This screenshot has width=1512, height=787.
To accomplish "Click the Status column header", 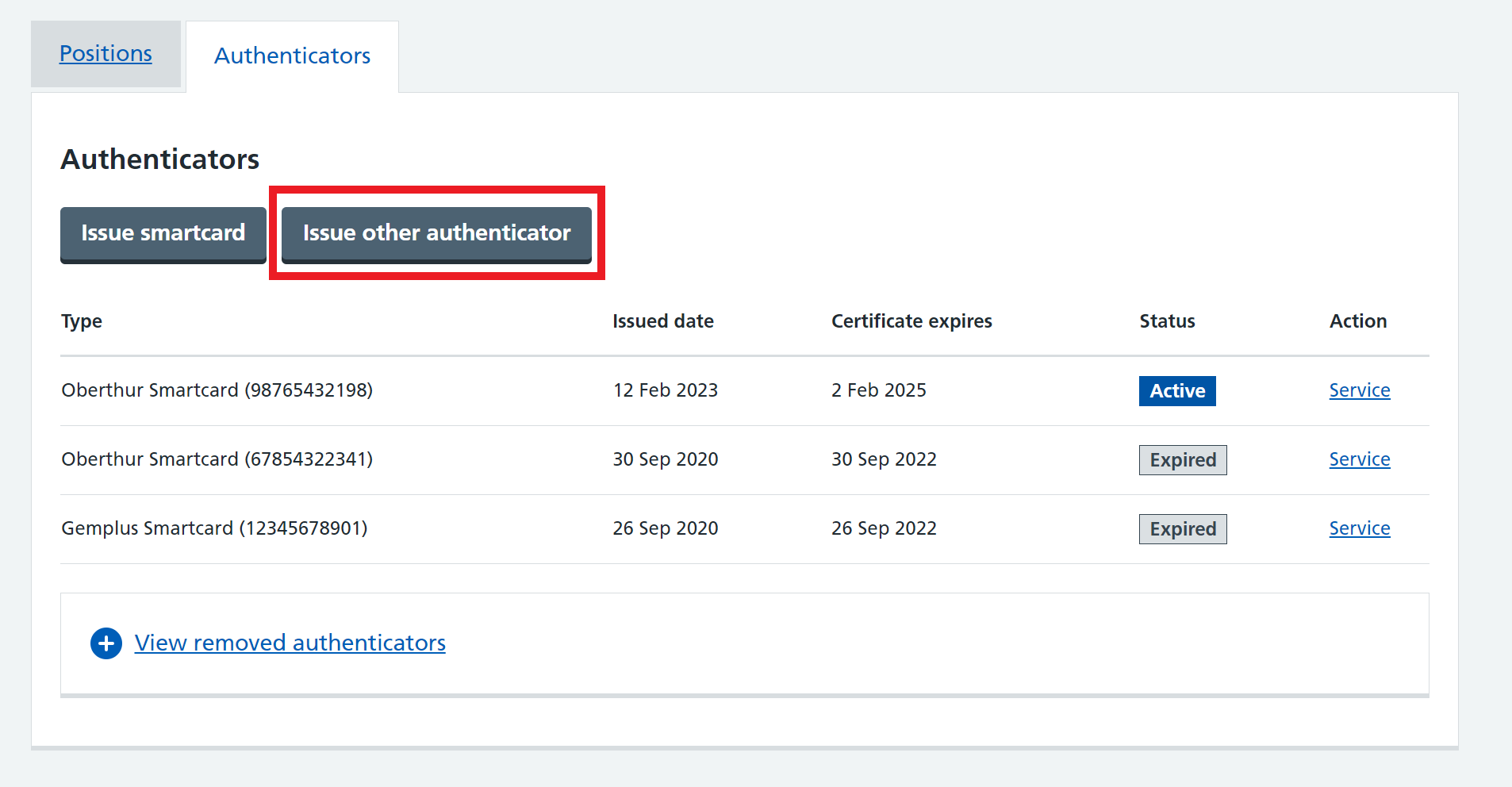I will [1167, 321].
